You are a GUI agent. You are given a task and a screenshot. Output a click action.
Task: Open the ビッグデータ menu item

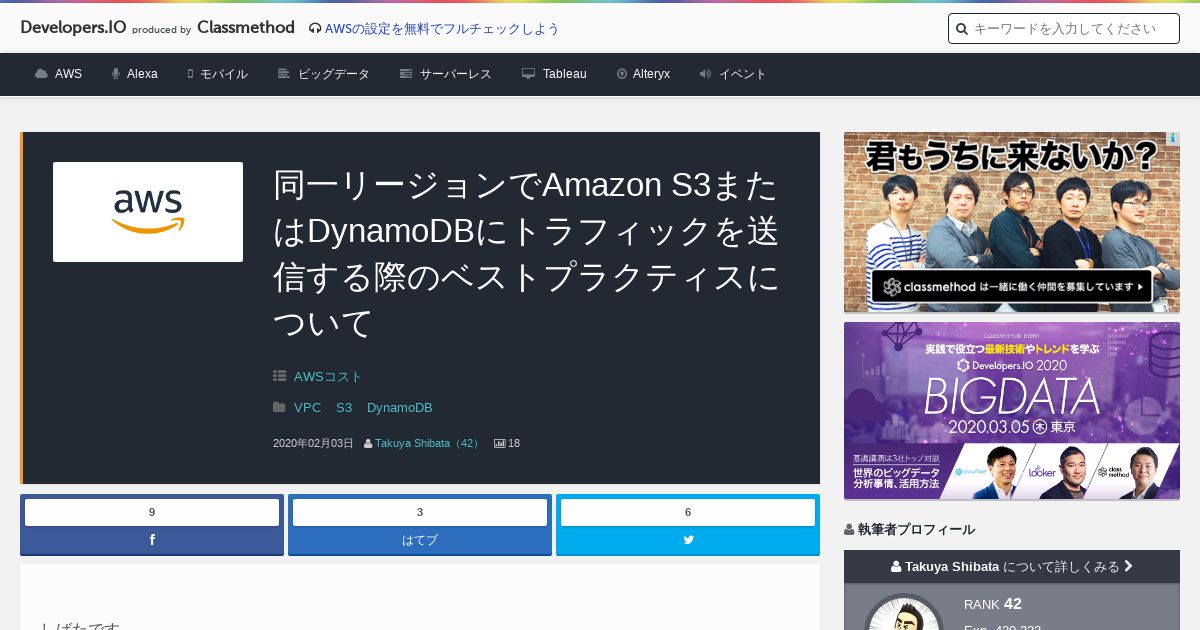tap(334, 74)
